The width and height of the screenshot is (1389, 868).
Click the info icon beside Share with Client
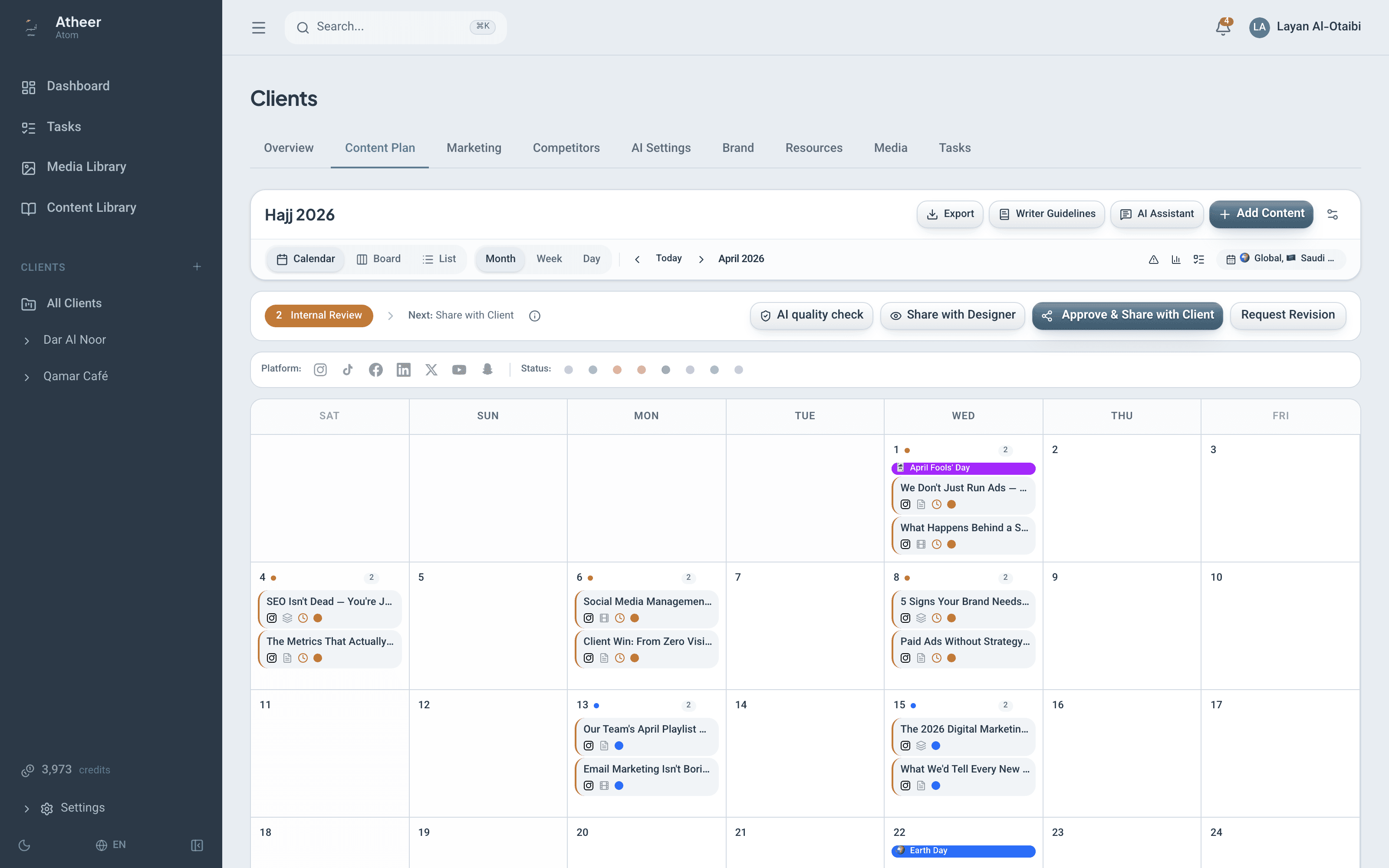tap(534, 316)
